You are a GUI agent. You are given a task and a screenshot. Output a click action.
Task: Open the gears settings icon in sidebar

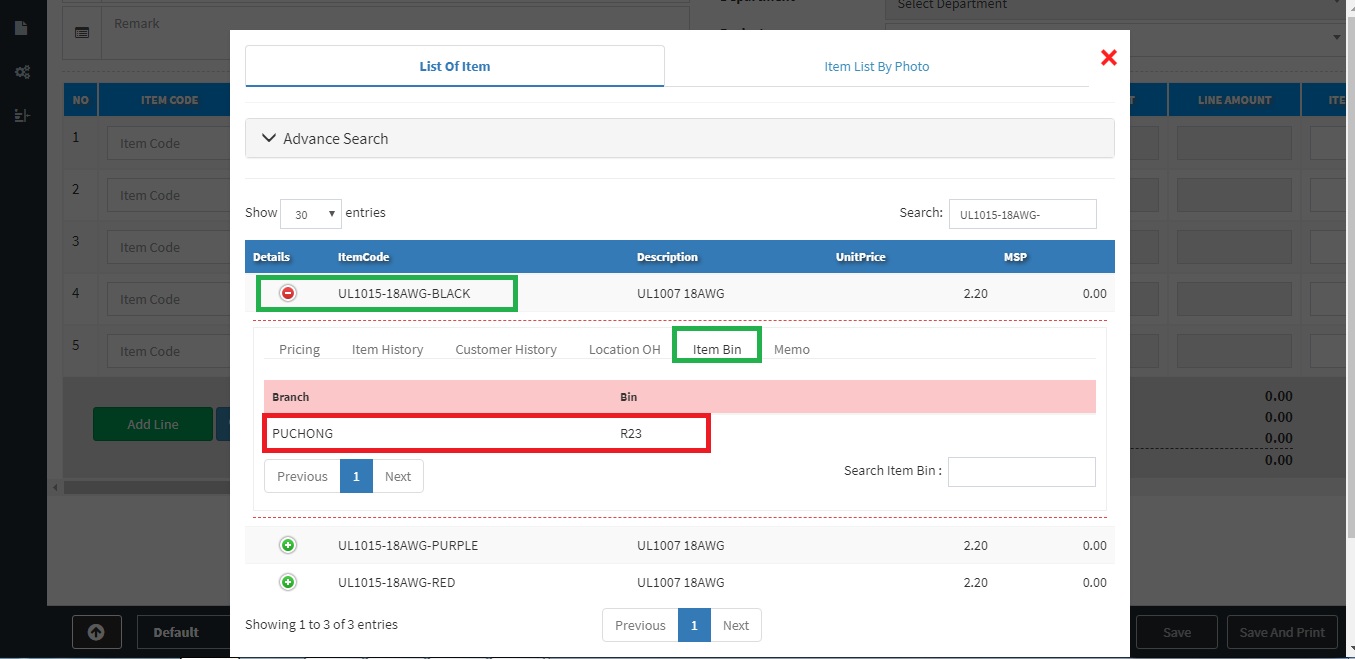[x=21, y=72]
